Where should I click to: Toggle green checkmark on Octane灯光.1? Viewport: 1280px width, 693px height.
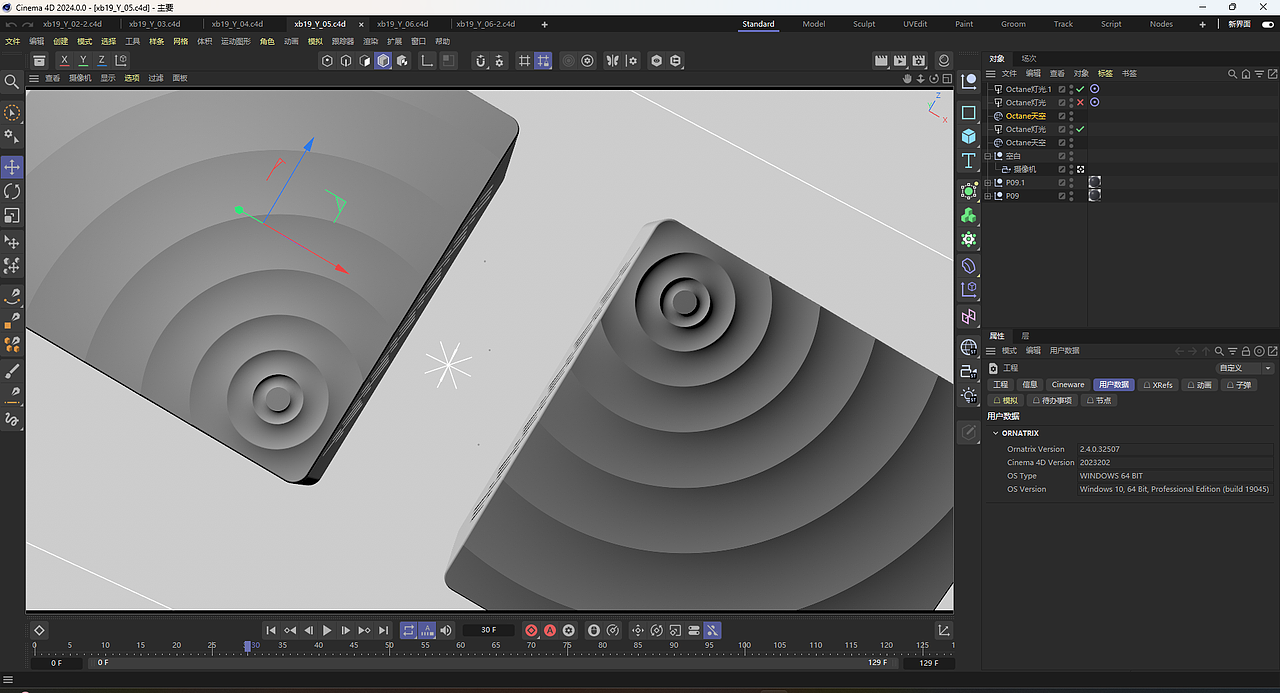(x=1080, y=89)
